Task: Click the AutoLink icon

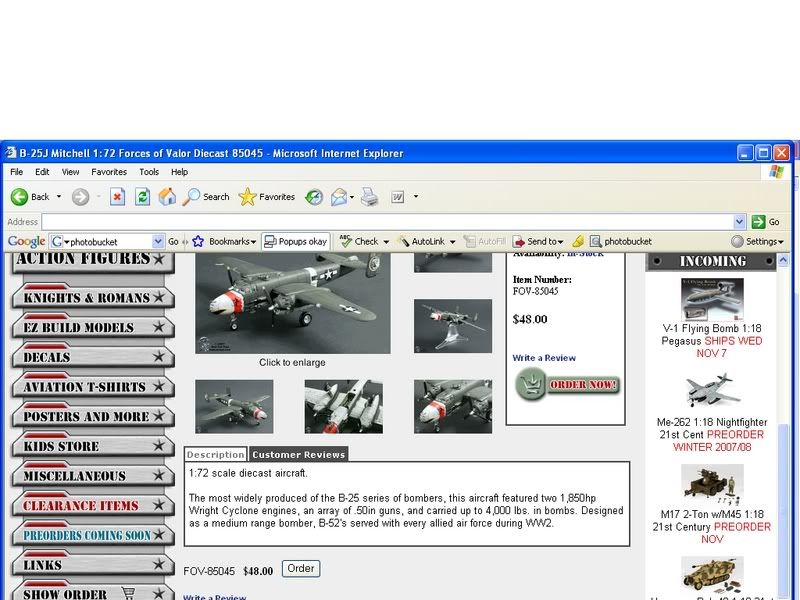Action: (x=404, y=241)
